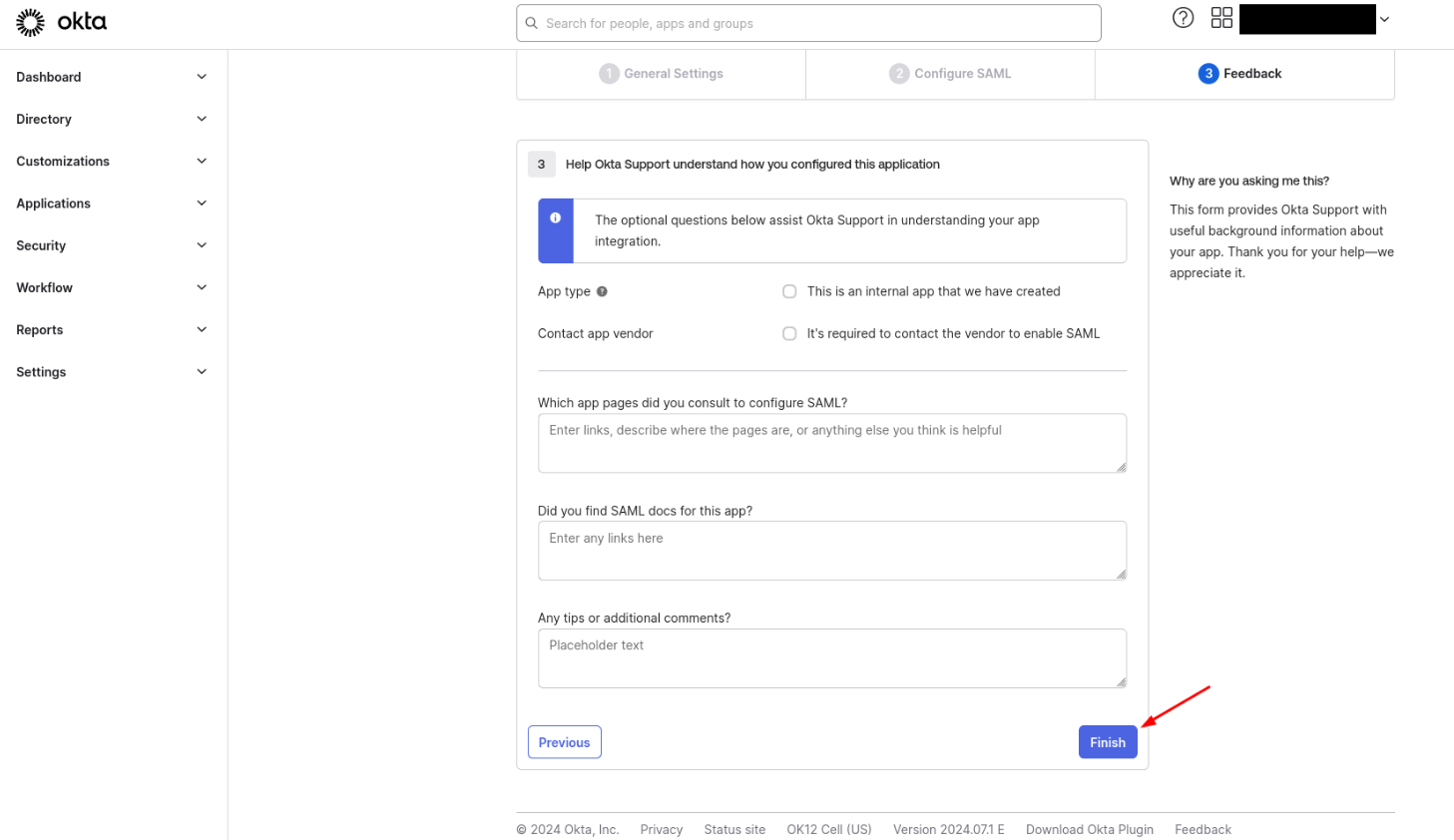Check the contact vendor SAML checkbox
This screenshot has height=840, width=1454.
789,333
